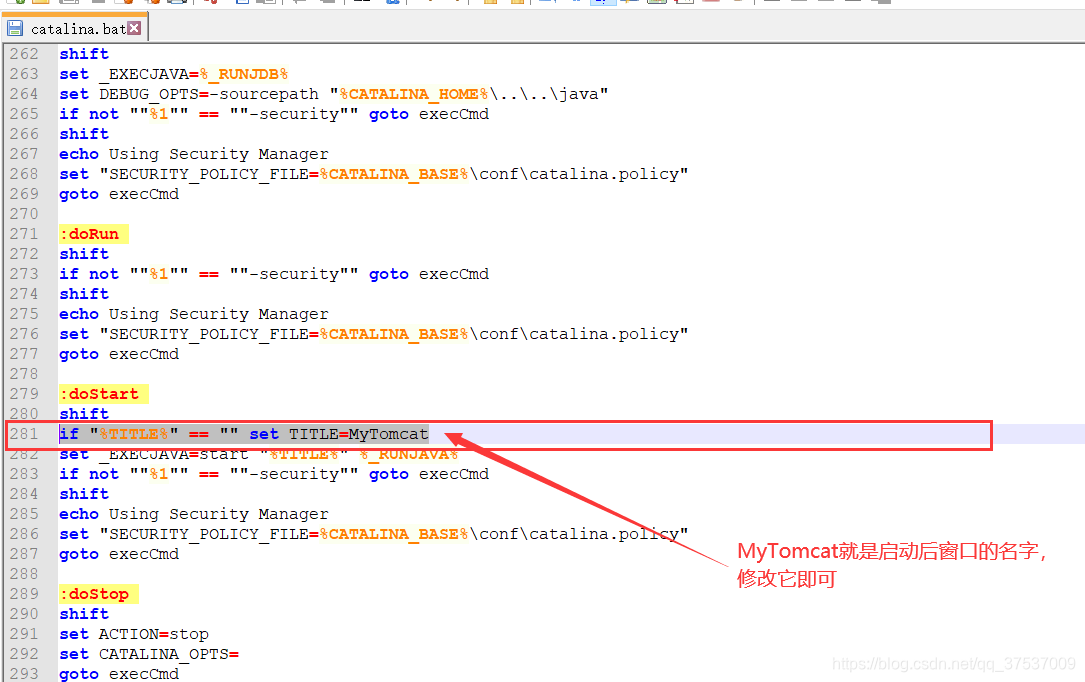Click the SECURITY_POLICY_FILE line 276
Viewport: 1085px width, 682px height.
pos(374,334)
